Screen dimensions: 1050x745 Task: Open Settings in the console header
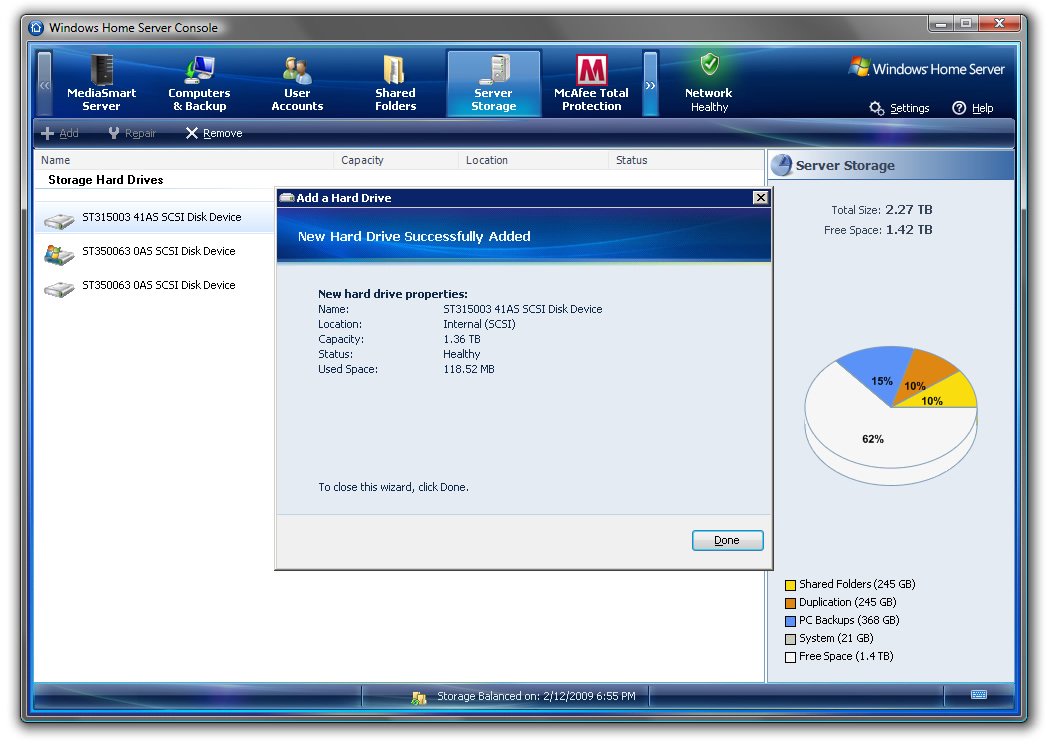coord(899,108)
